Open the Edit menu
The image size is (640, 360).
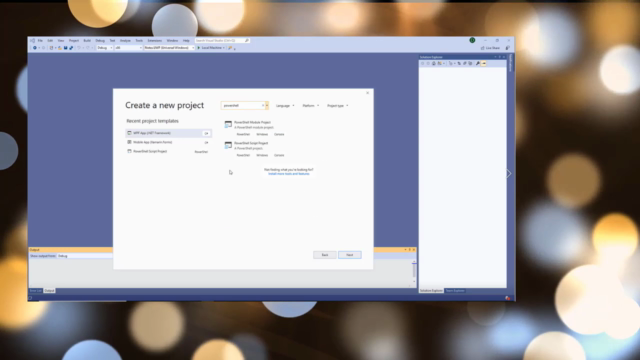50,41
